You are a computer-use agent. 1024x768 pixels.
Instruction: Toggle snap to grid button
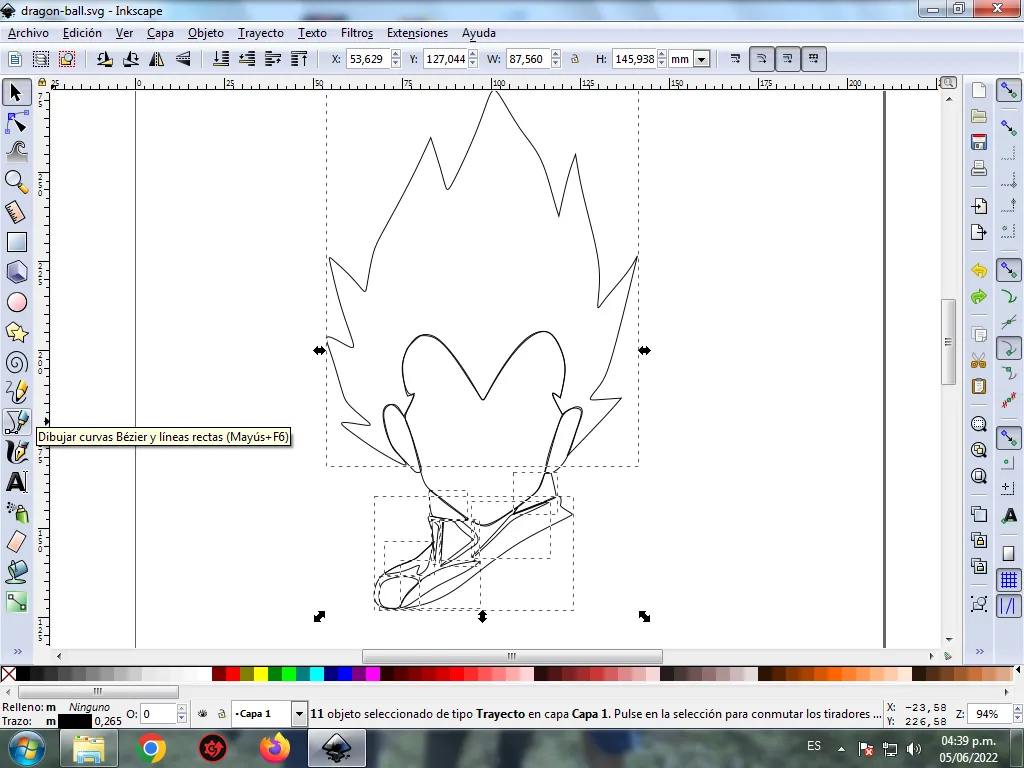pyautogui.click(x=1009, y=580)
